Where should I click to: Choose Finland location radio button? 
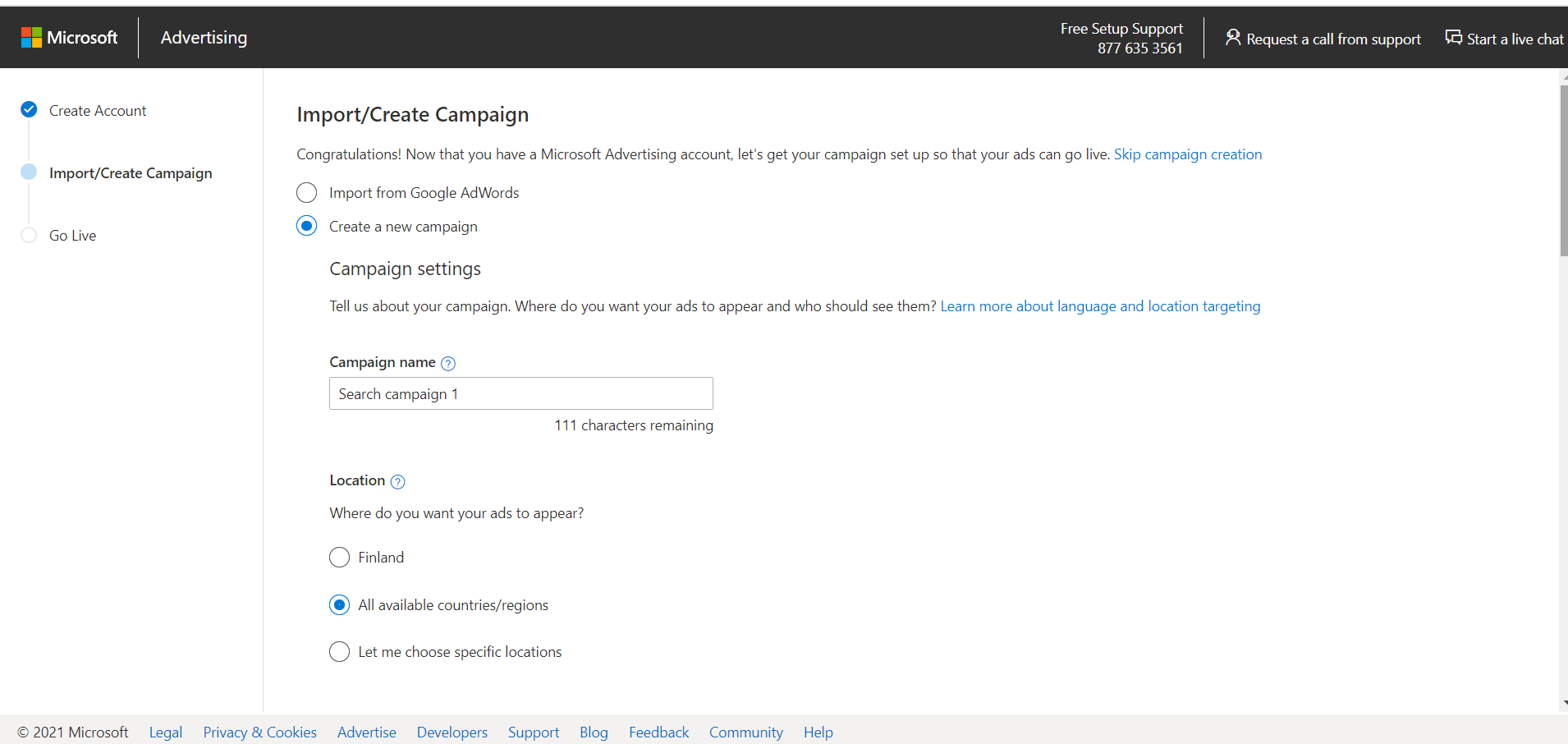(x=339, y=558)
